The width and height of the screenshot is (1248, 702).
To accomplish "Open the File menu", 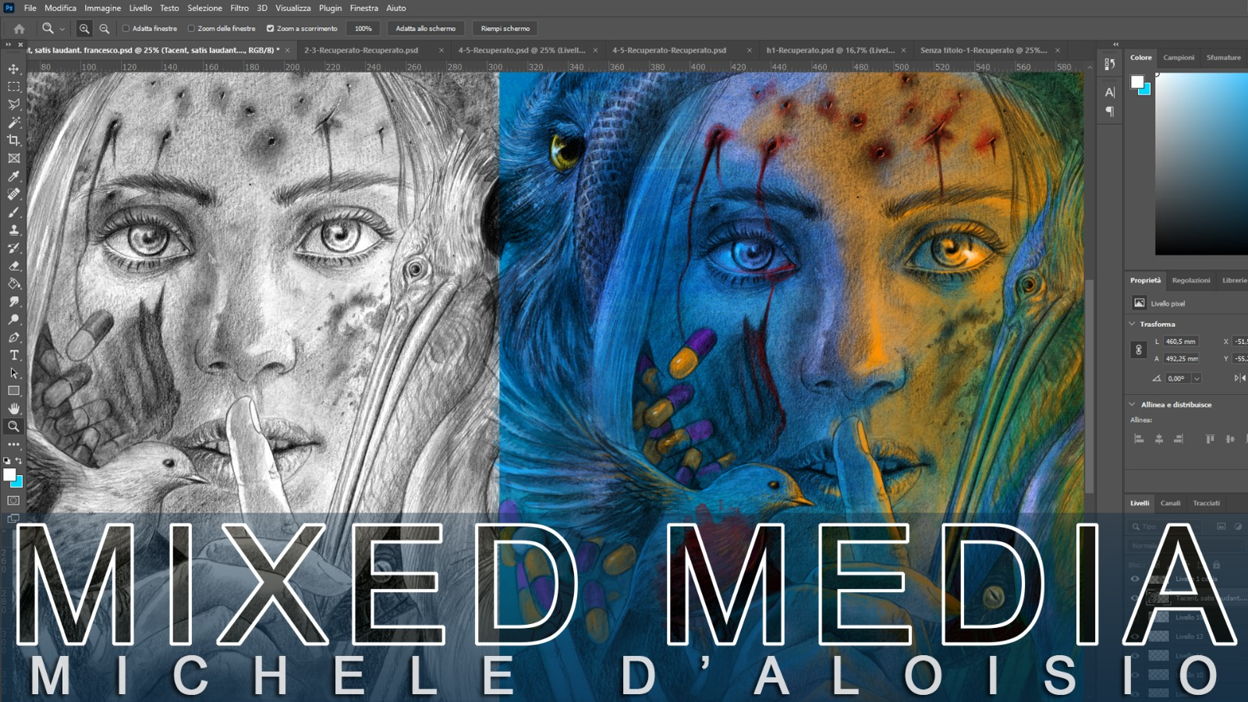I will [30, 8].
